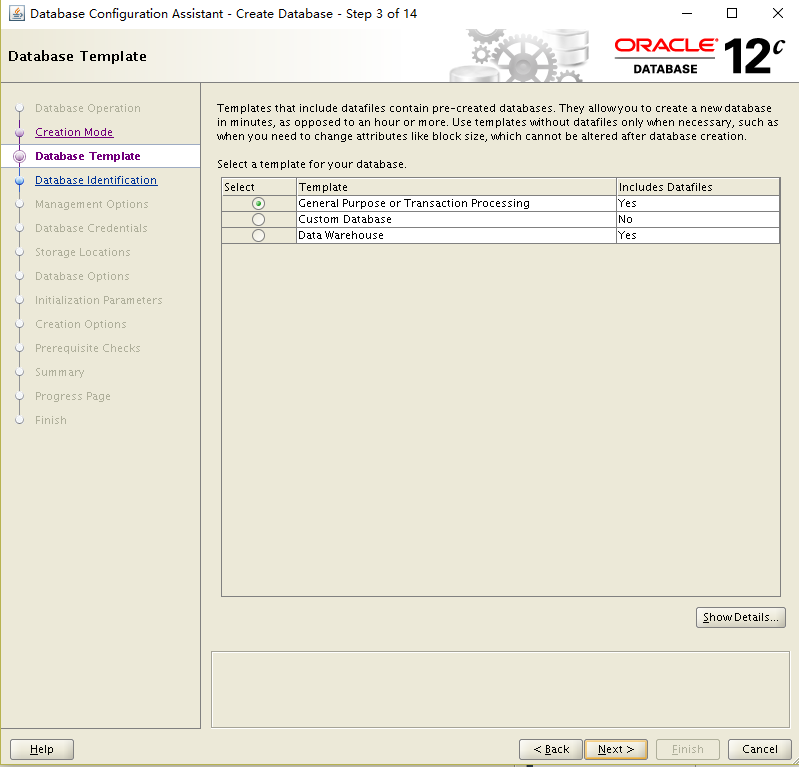Click the Database Identification step bullet icon
Image resolution: width=799 pixels, height=767 pixels.
pyautogui.click(x=19, y=180)
